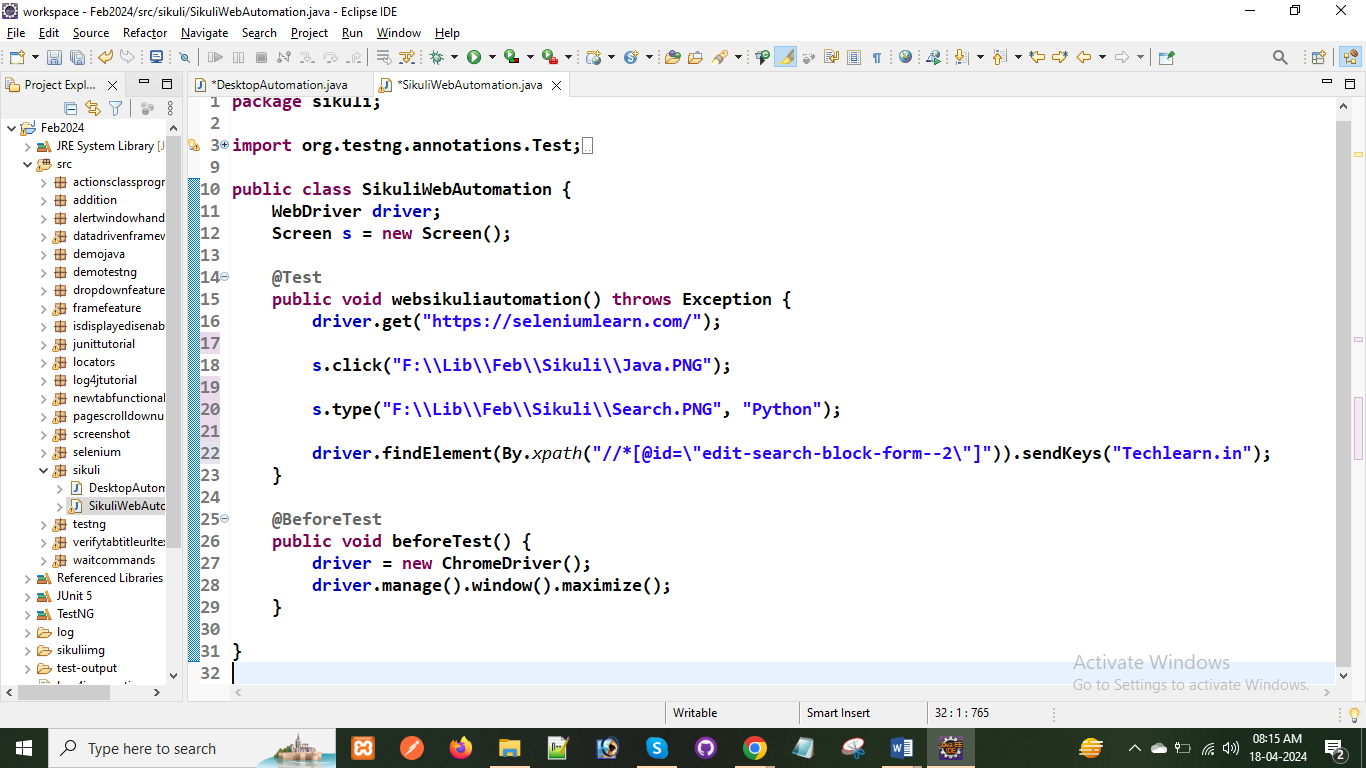Toggle Mark Occurrences highlighter in toolbar
The width and height of the screenshot is (1366, 768).
coord(785,57)
